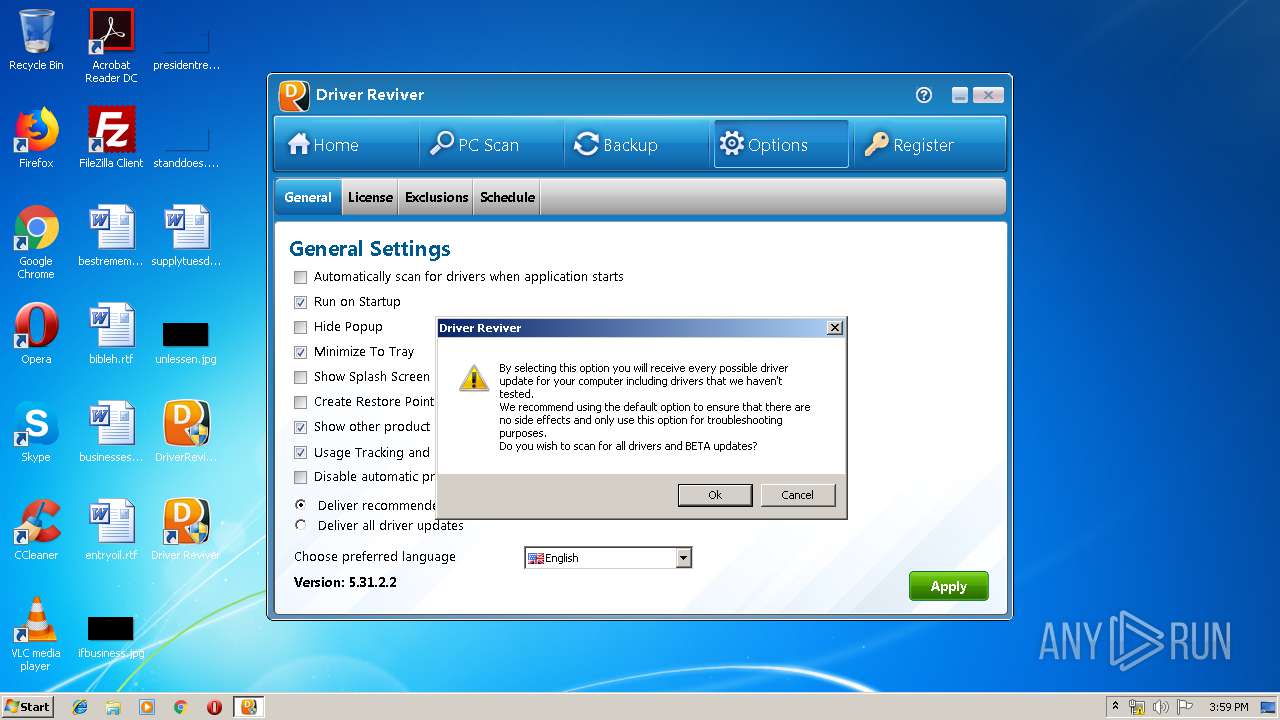
Task: Open entryoil.rtf document icon
Action: pyautogui.click(x=111, y=530)
